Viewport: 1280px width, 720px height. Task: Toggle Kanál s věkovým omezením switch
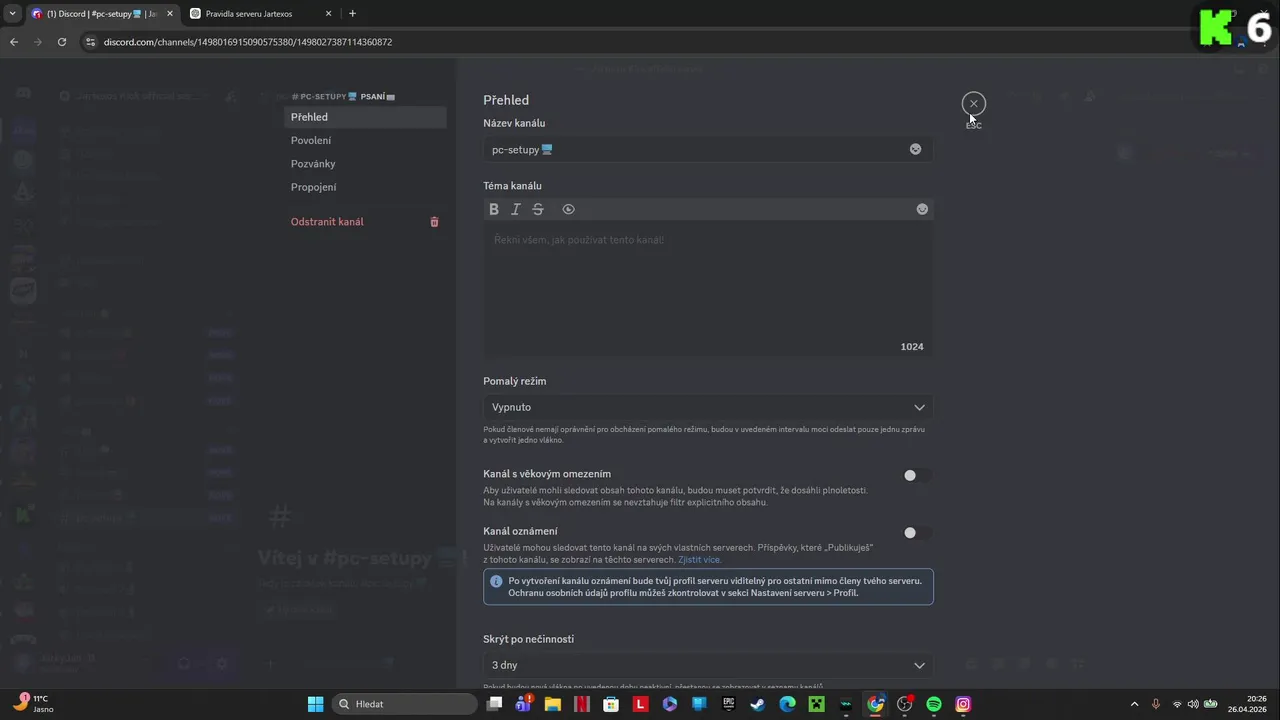917,476
